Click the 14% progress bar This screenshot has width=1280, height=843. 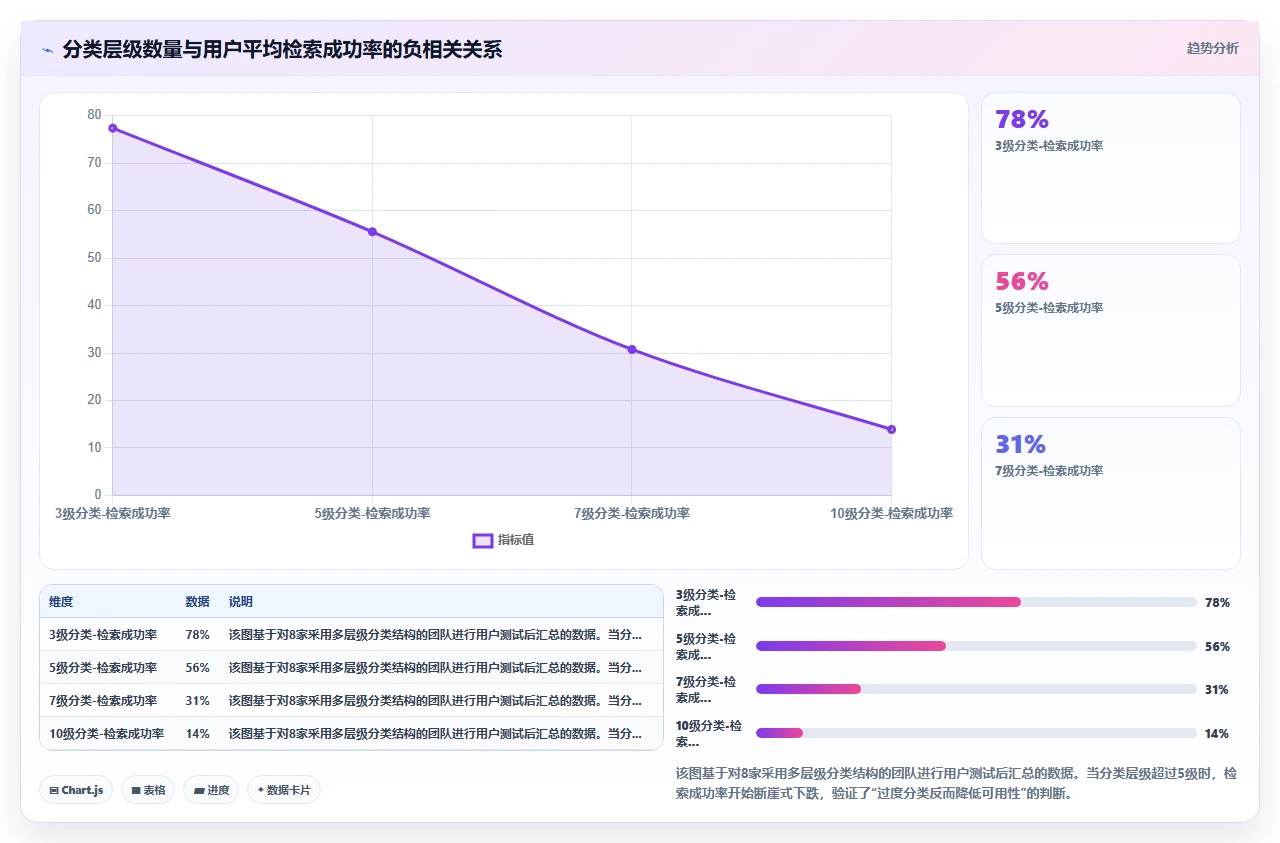tap(976, 733)
